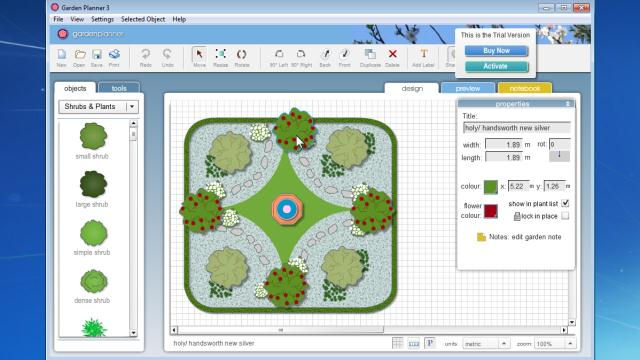Open the Selected Object menu
This screenshot has width=640, height=360.
click(143, 19)
